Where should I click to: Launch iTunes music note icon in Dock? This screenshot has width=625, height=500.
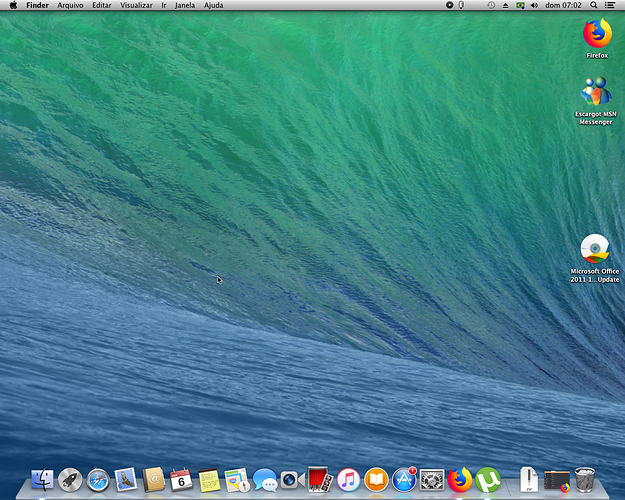(348, 480)
